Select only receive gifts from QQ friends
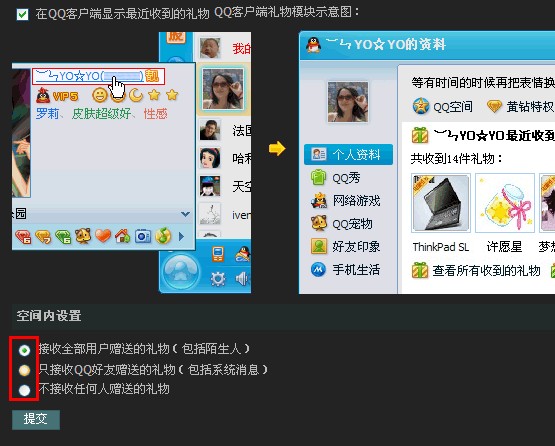The width and height of the screenshot is (555, 446). pyautogui.click(x=24, y=370)
